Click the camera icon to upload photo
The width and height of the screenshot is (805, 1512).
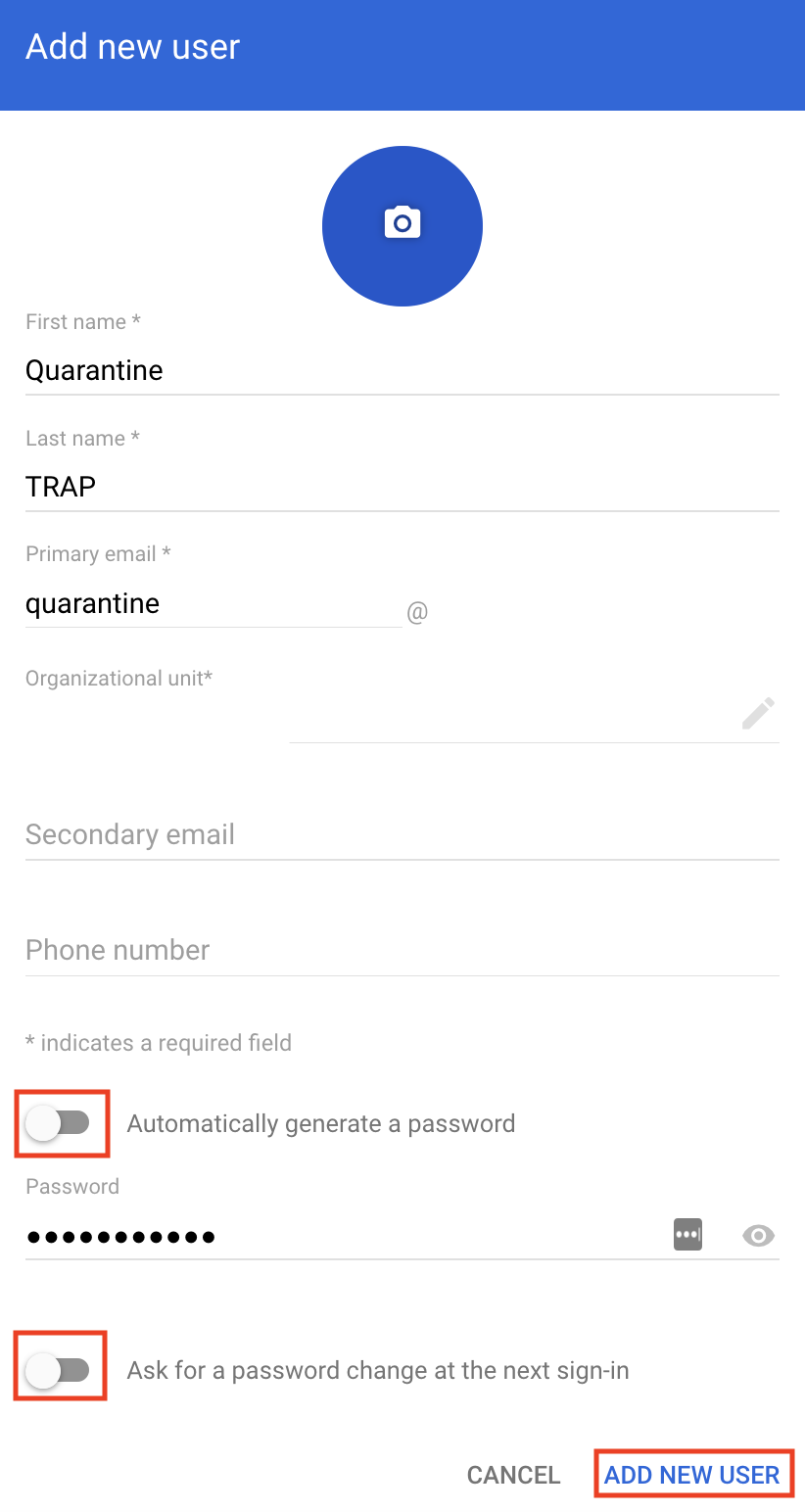[402, 223]
